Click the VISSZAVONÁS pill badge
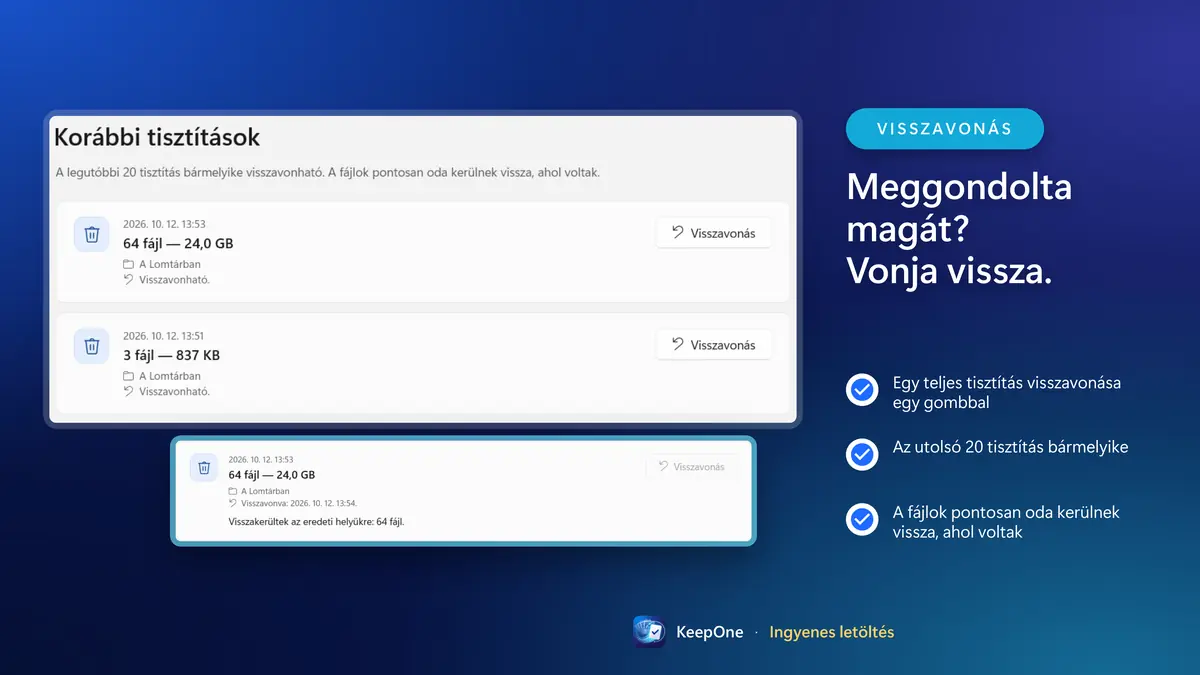 (x=944, y=129)
